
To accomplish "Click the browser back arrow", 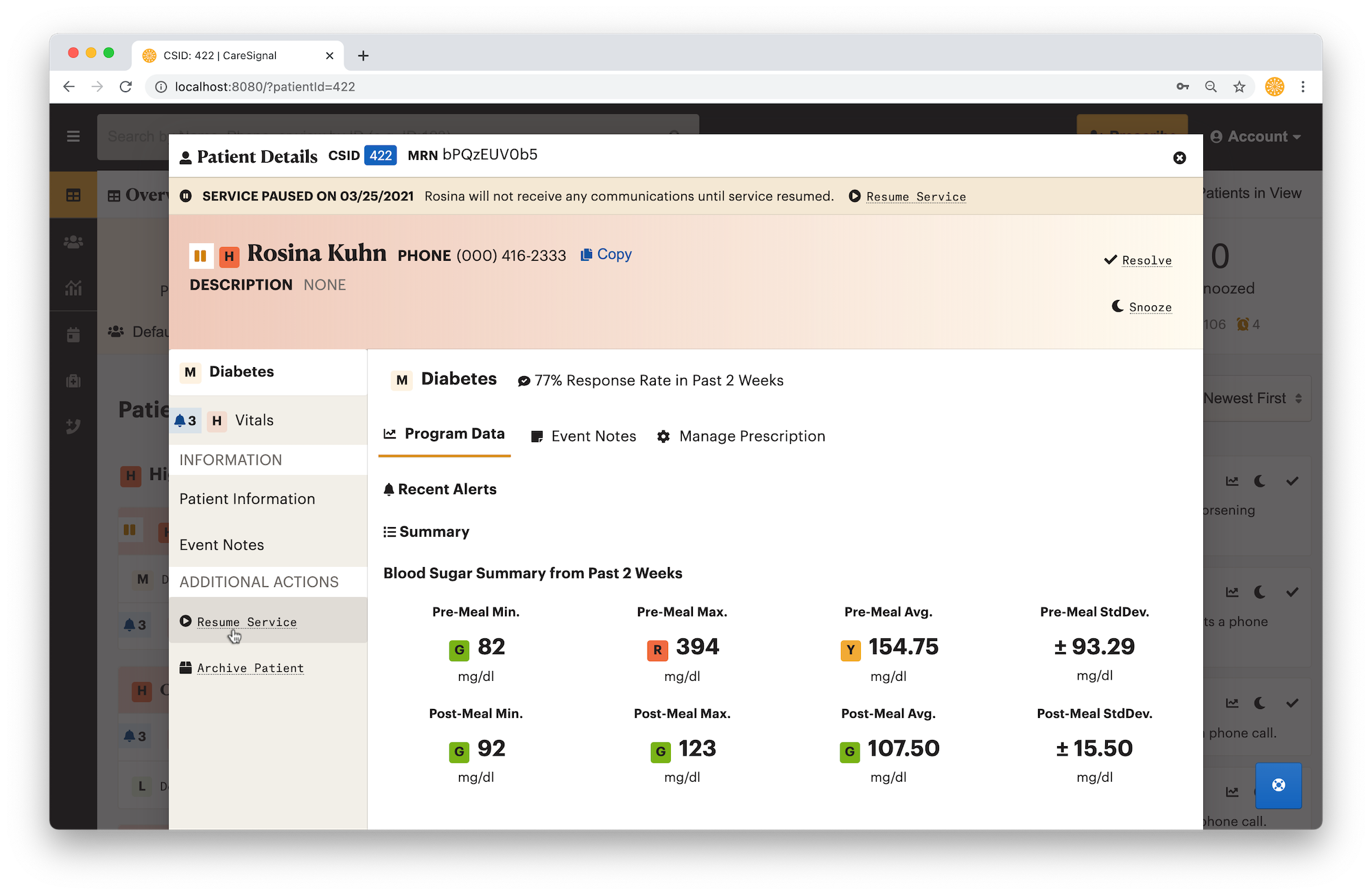I will (x=69, y=86).
